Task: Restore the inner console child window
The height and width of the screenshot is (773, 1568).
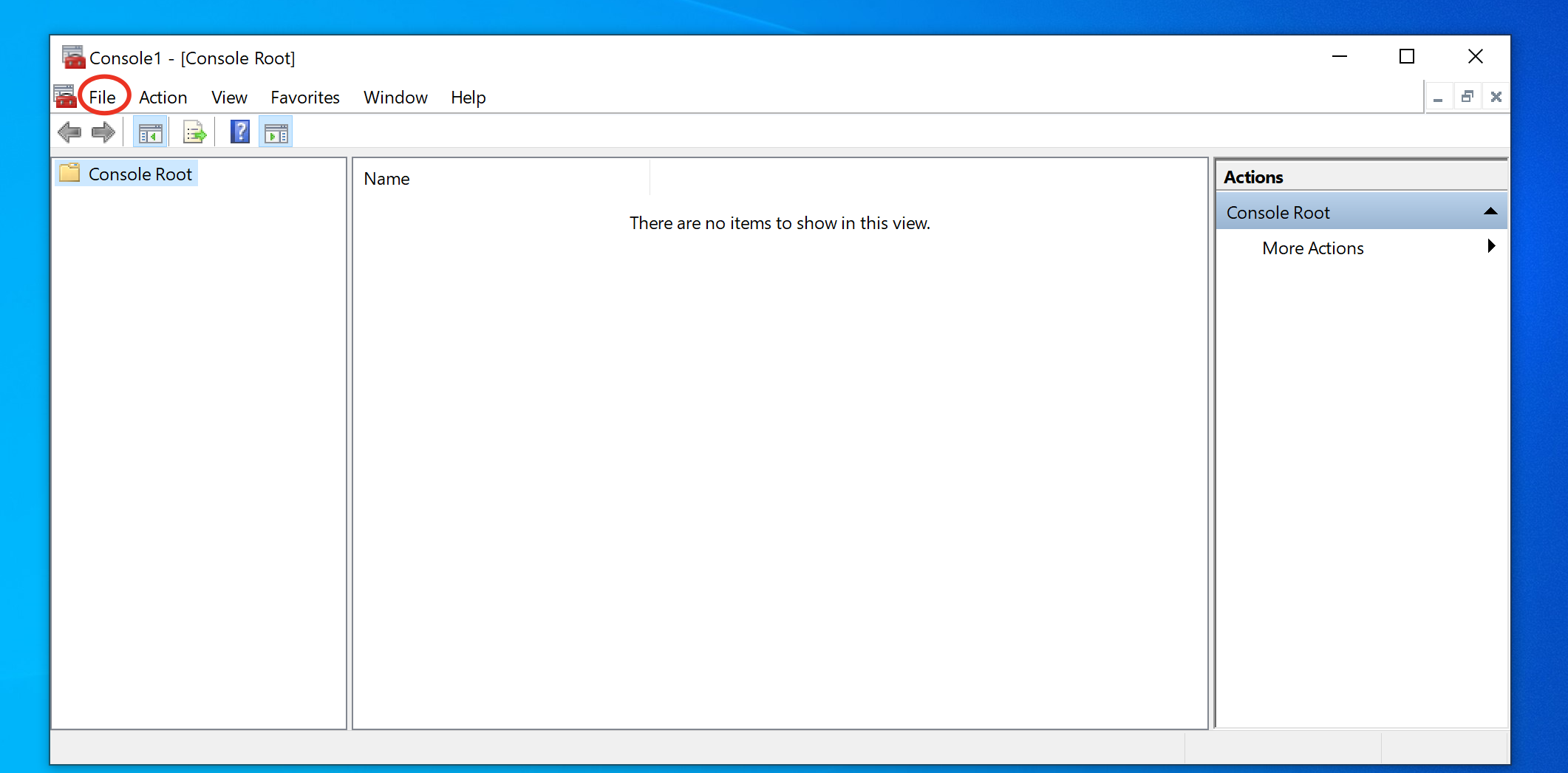Action: [1467, 97]
